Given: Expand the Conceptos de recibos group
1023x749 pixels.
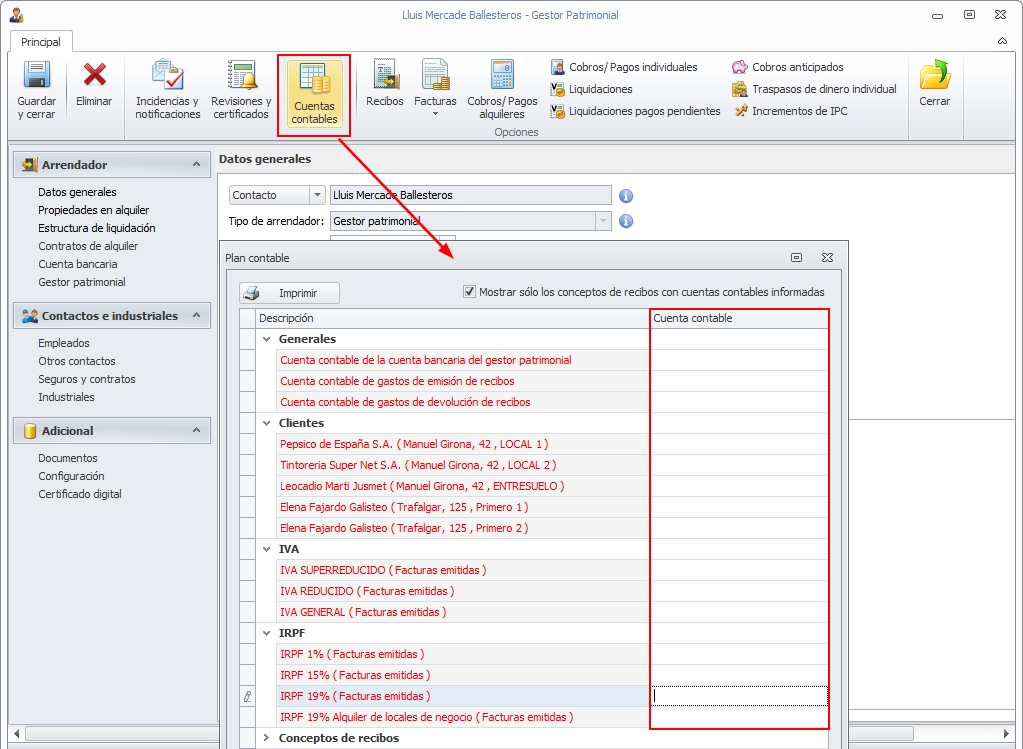Looking at the screenshot, I should [266, 738].
